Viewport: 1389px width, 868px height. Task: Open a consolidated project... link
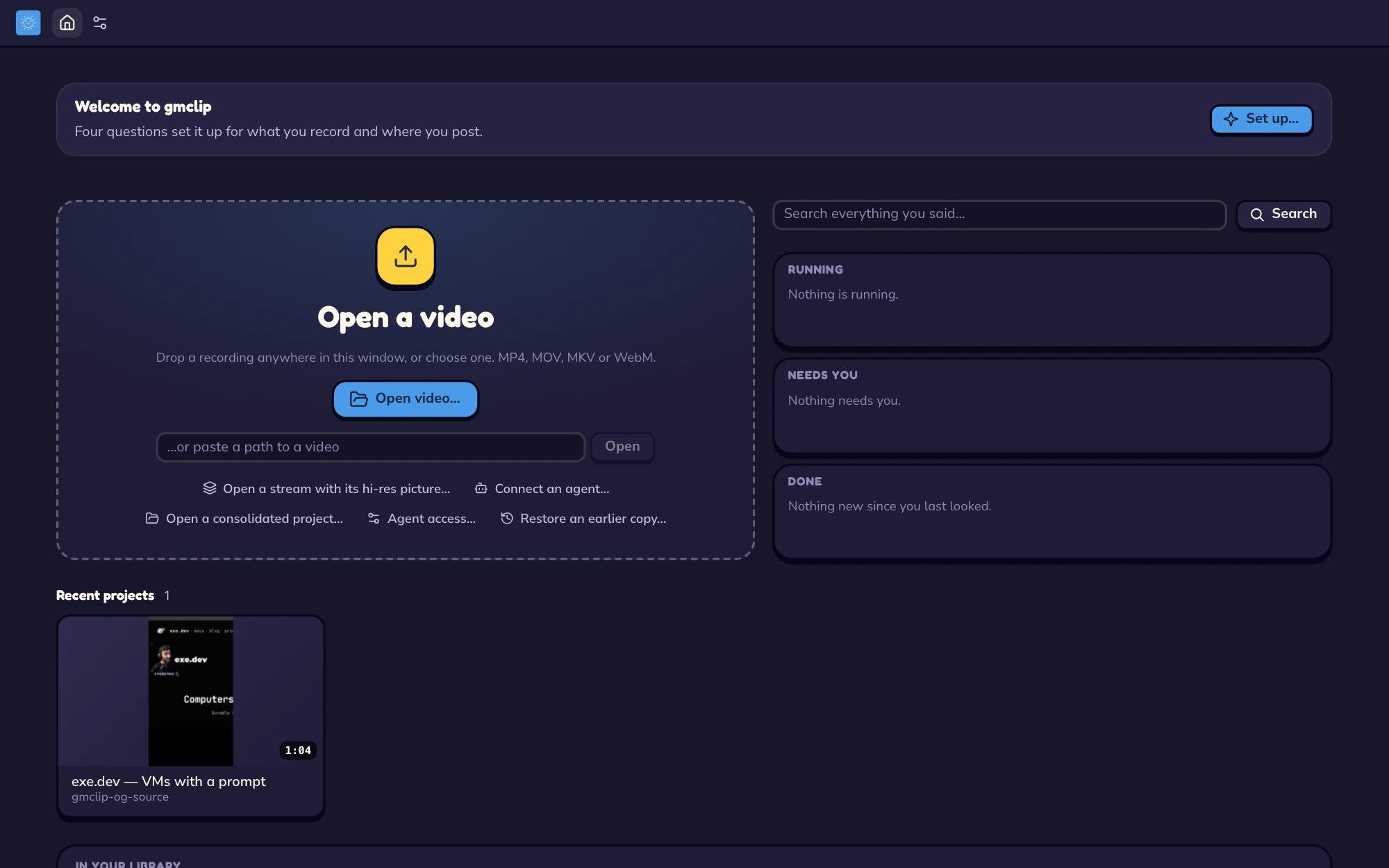click(x=244, y=519)
